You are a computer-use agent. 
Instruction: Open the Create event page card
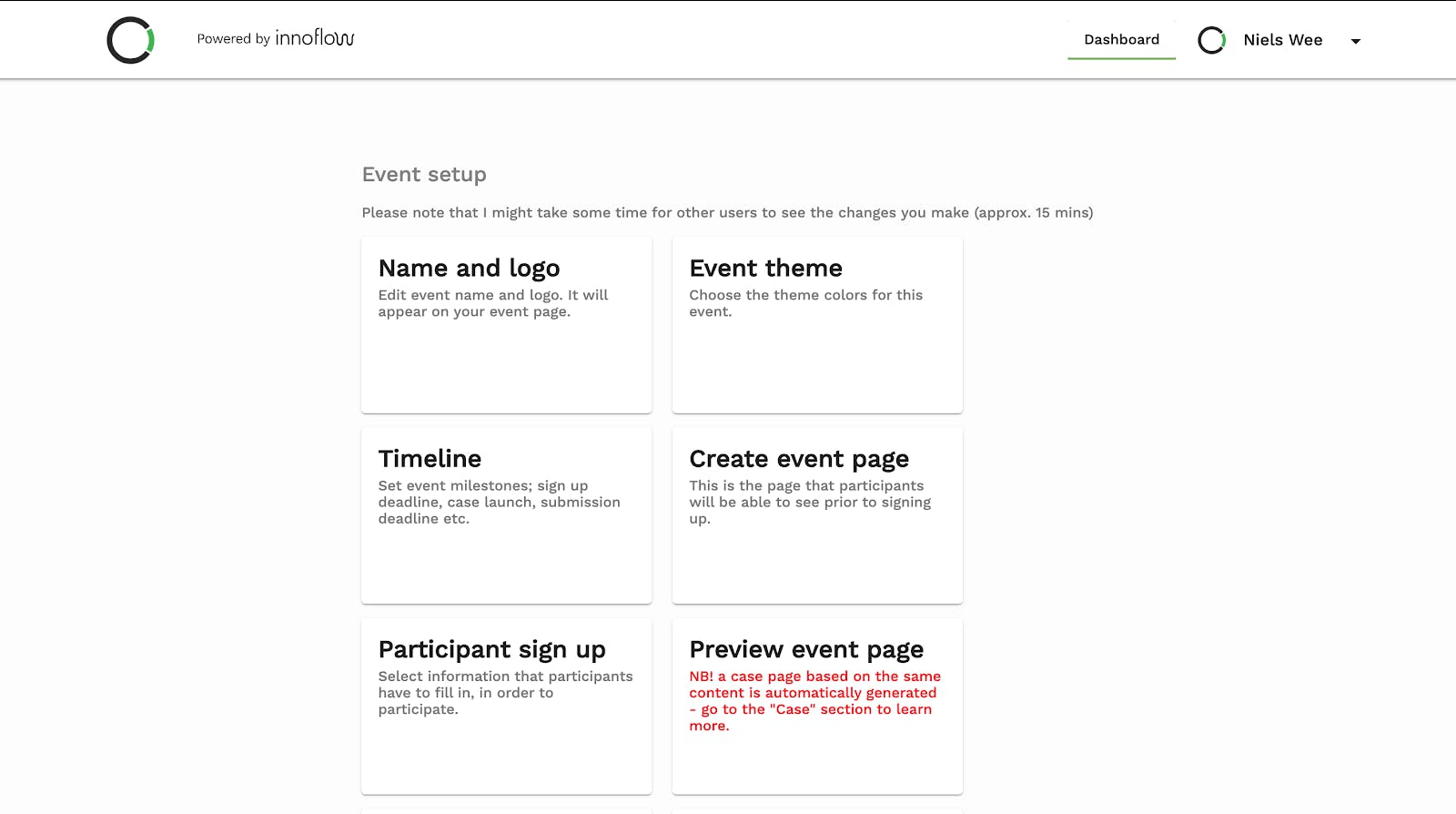pos(817,515)
